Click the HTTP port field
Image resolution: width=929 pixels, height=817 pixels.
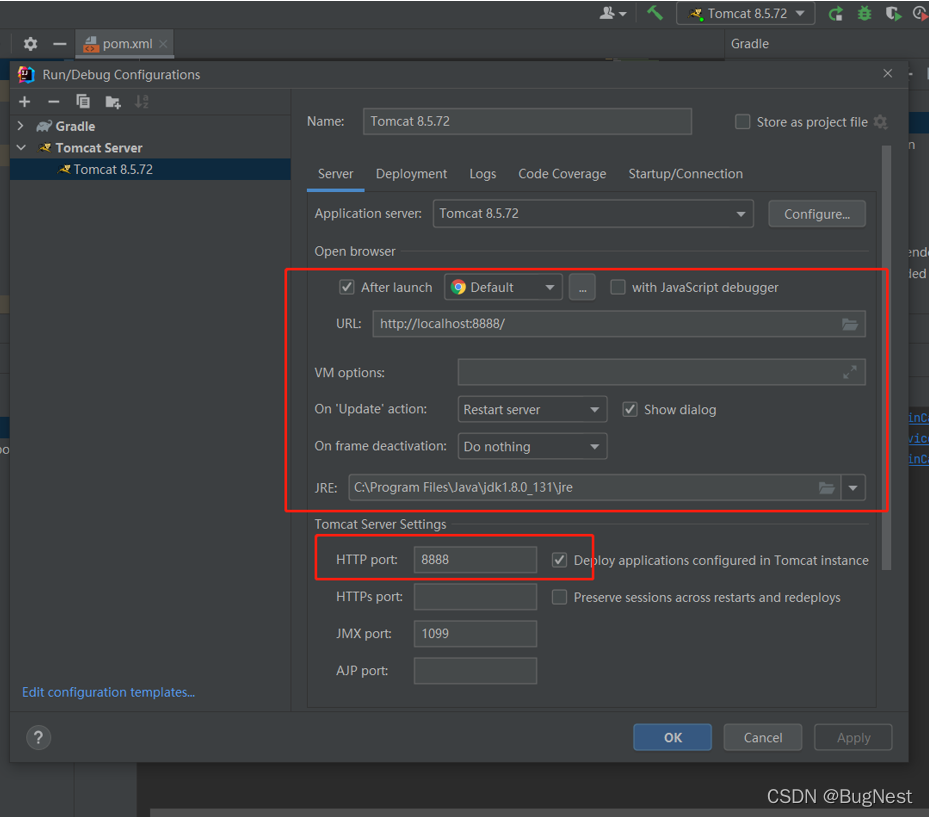[475, 560]
